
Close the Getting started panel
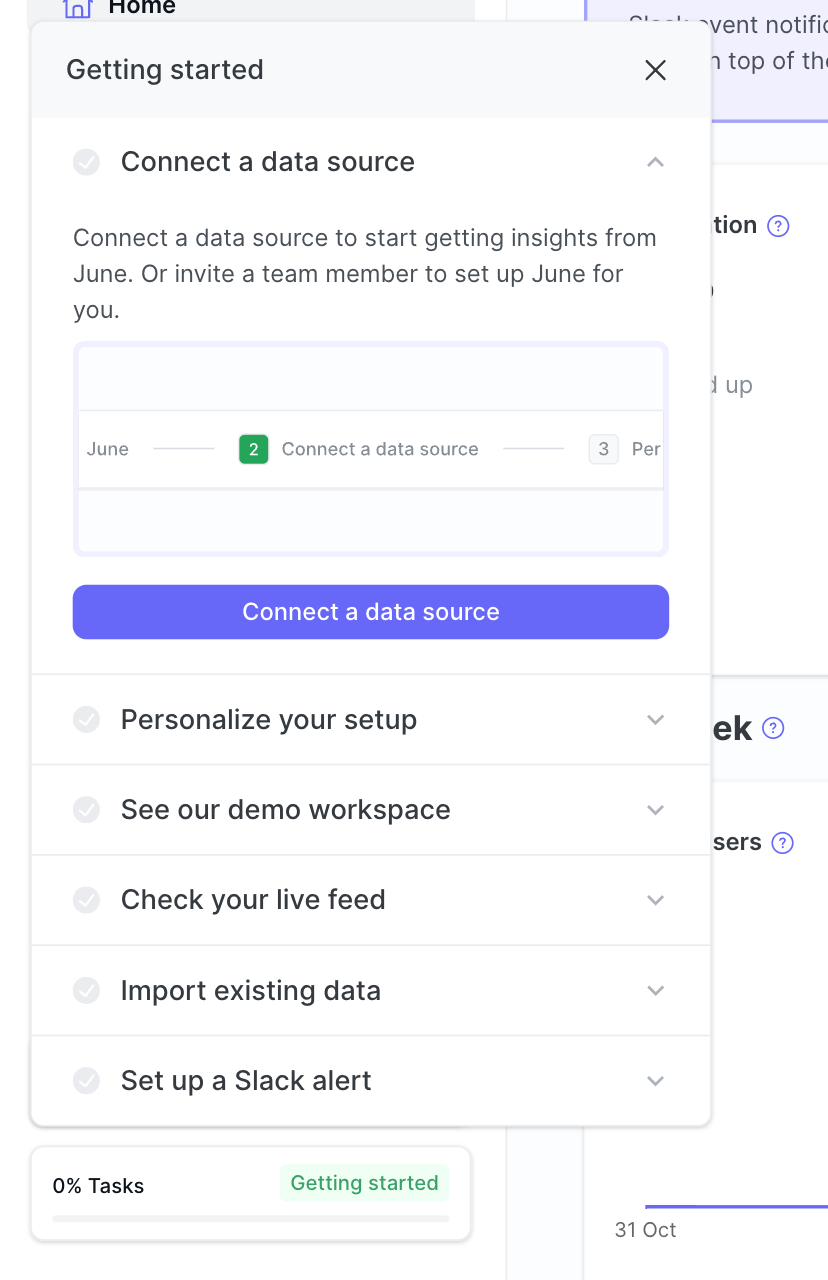point(655,70)
